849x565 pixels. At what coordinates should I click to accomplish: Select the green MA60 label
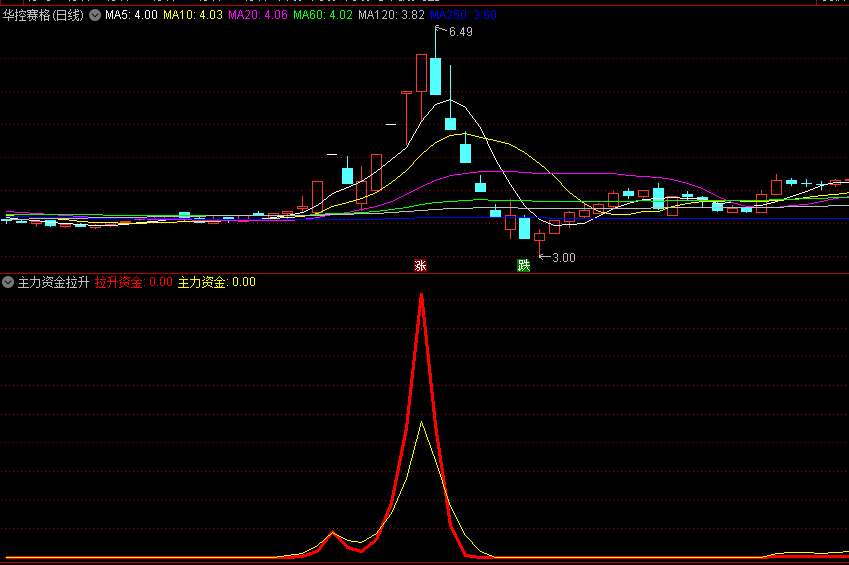tap(323, 14)
